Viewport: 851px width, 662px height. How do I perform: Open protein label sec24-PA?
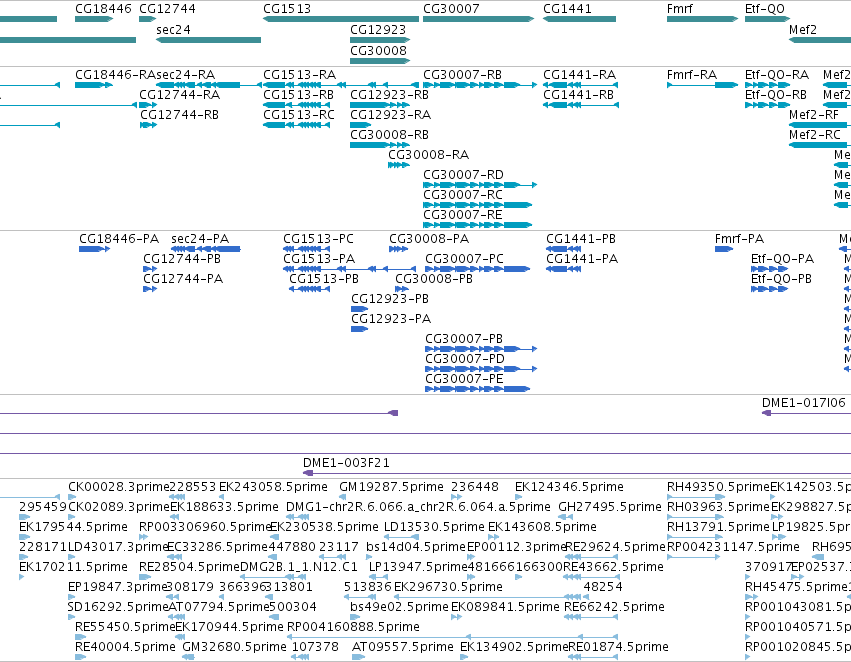[200, 239]
